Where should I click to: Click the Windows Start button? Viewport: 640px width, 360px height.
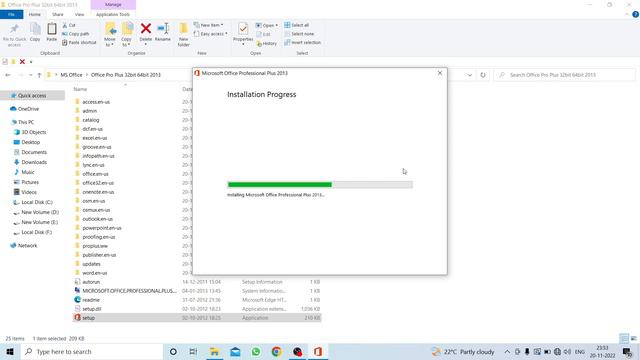10,351
